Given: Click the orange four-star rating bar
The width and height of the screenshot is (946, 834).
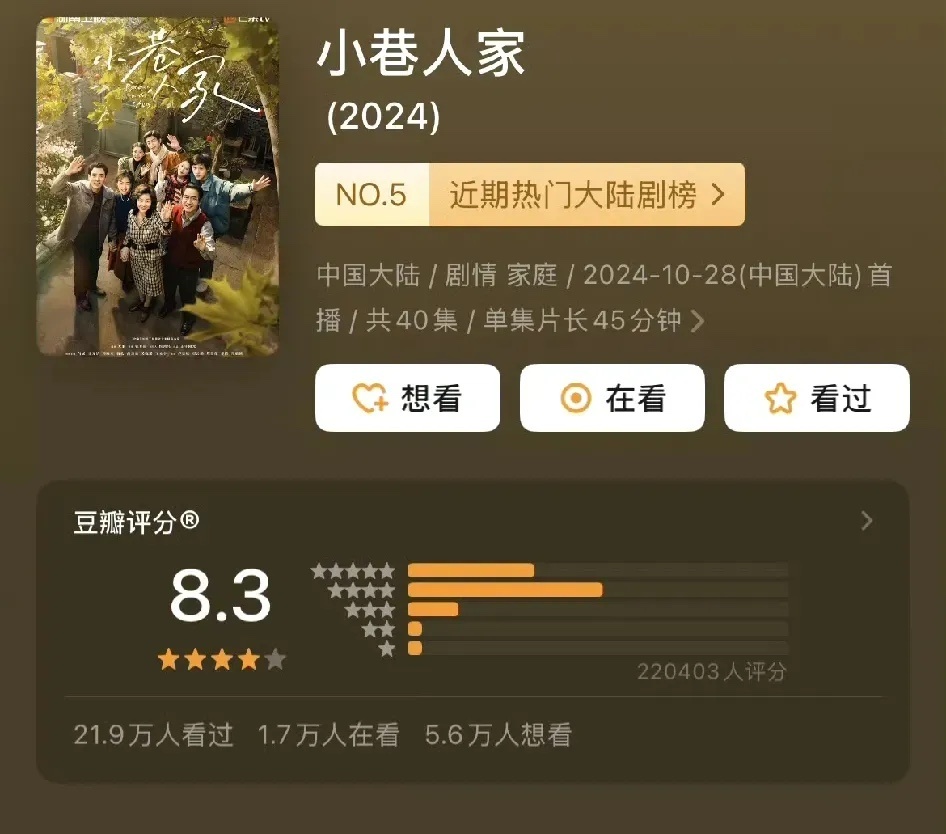Looking at the screenshot, I should pos(505,590).
